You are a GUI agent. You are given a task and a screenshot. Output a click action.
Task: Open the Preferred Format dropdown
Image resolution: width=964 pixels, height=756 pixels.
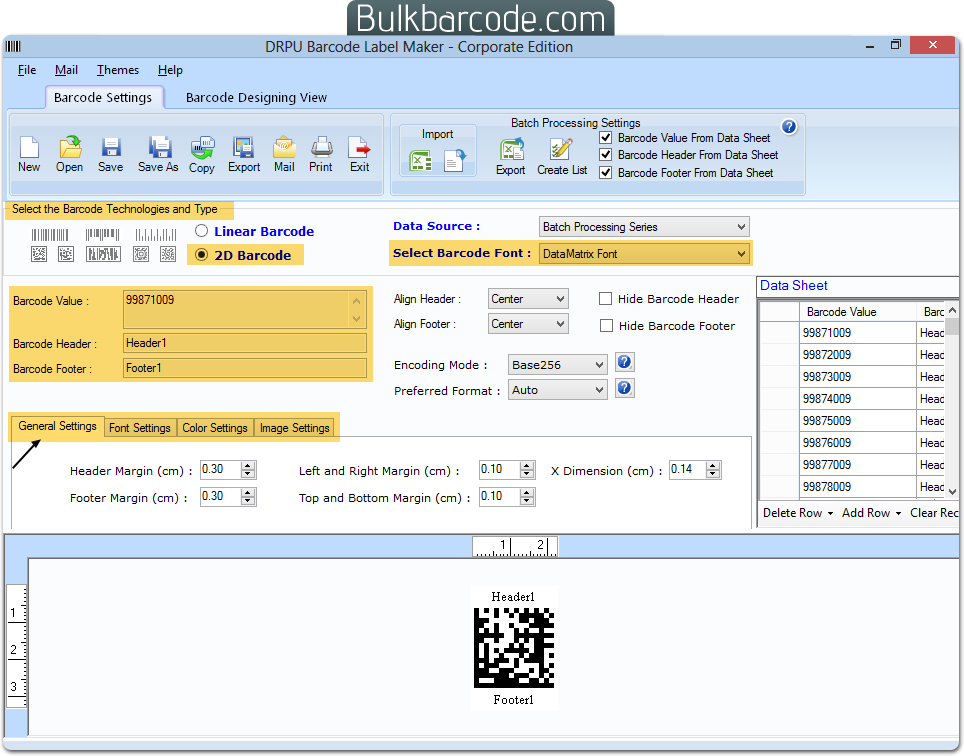tap(557, 390)
